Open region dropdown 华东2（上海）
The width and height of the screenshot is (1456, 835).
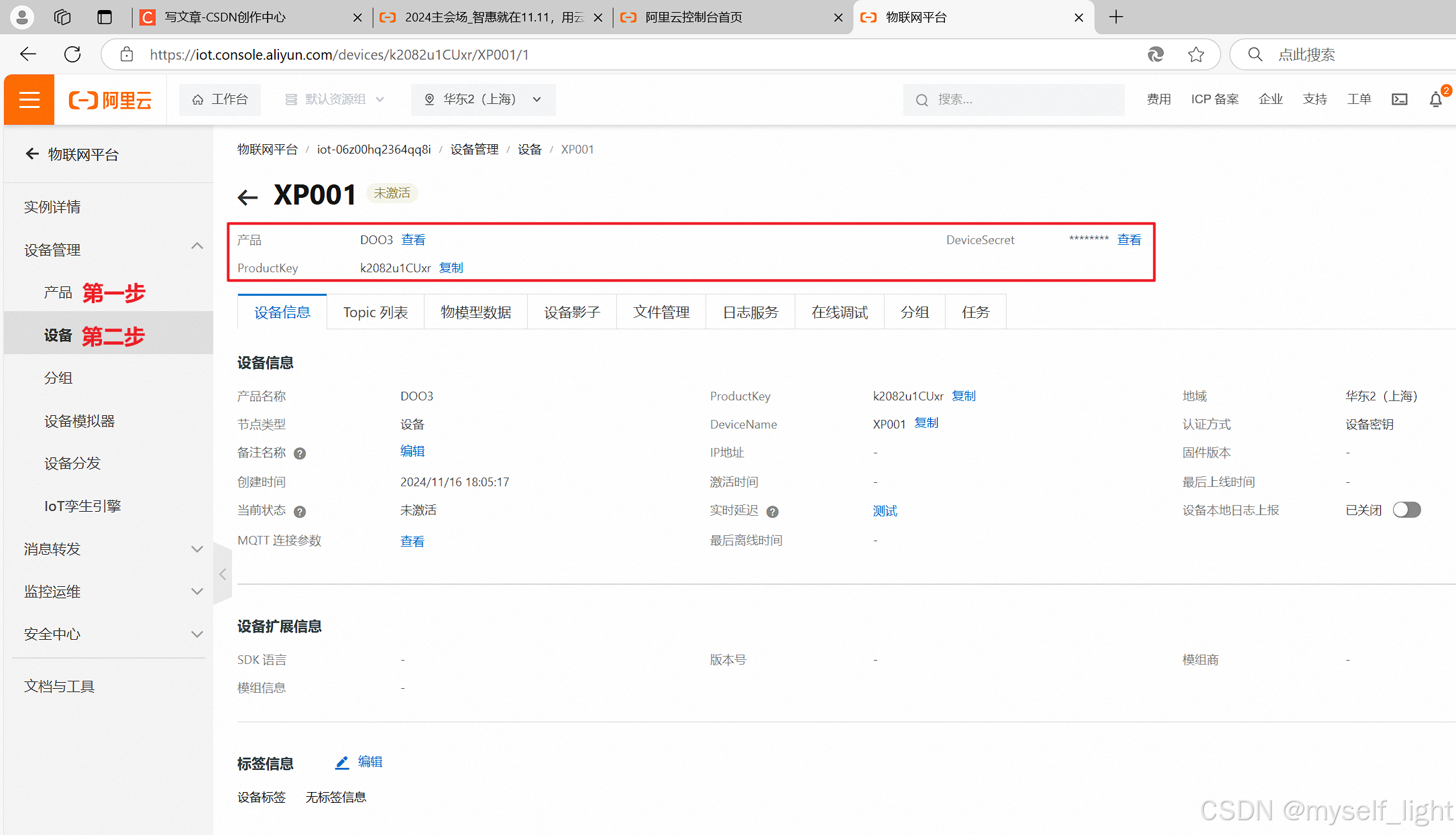pyautogui.click(x=483, y=99)
